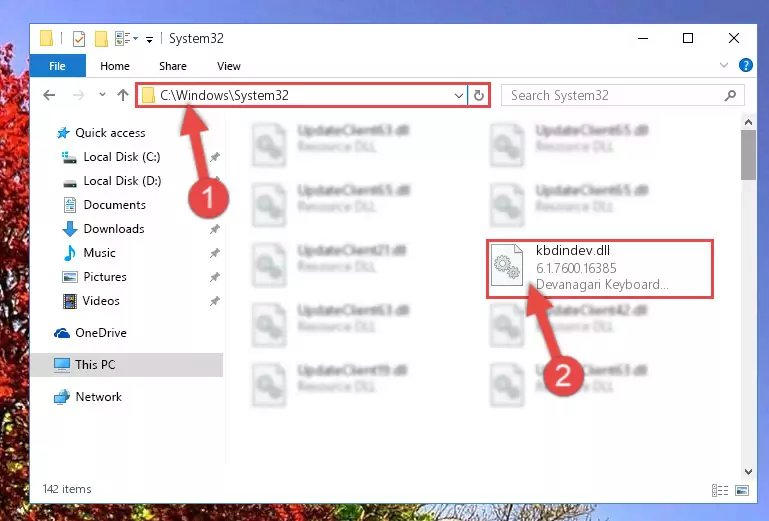769x521 pixels.
Task: Open the Customize Quick Access Toolbar arrow
Action: pos(149,39)
